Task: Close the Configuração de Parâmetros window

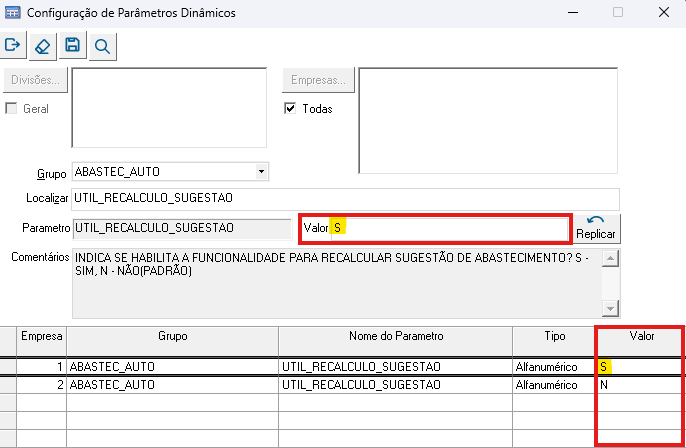Action: [662, 13]
